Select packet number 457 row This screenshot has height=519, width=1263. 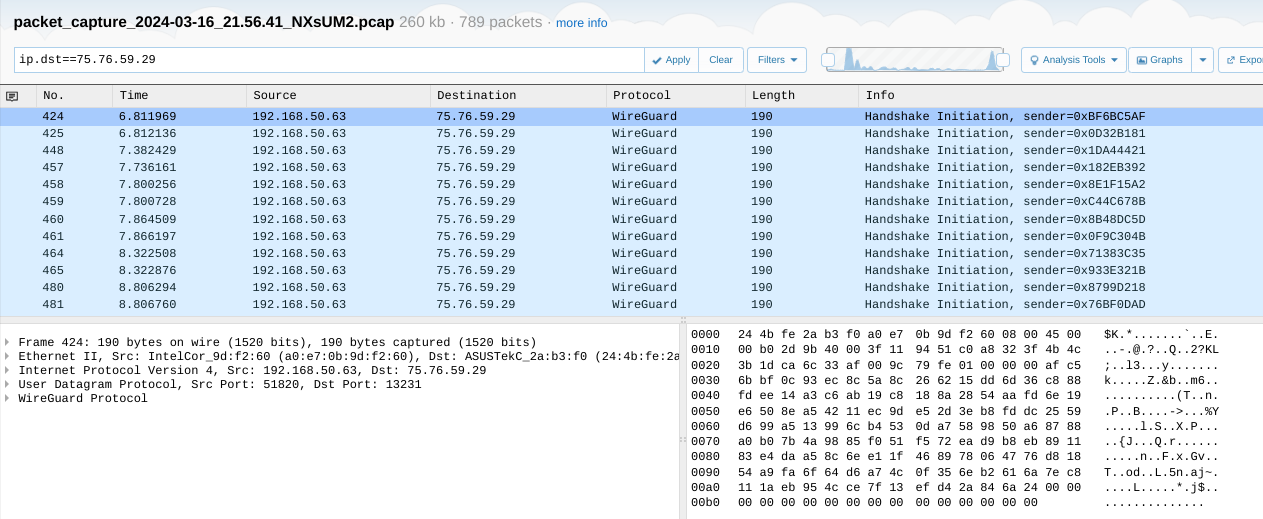(x=631, y=167)
